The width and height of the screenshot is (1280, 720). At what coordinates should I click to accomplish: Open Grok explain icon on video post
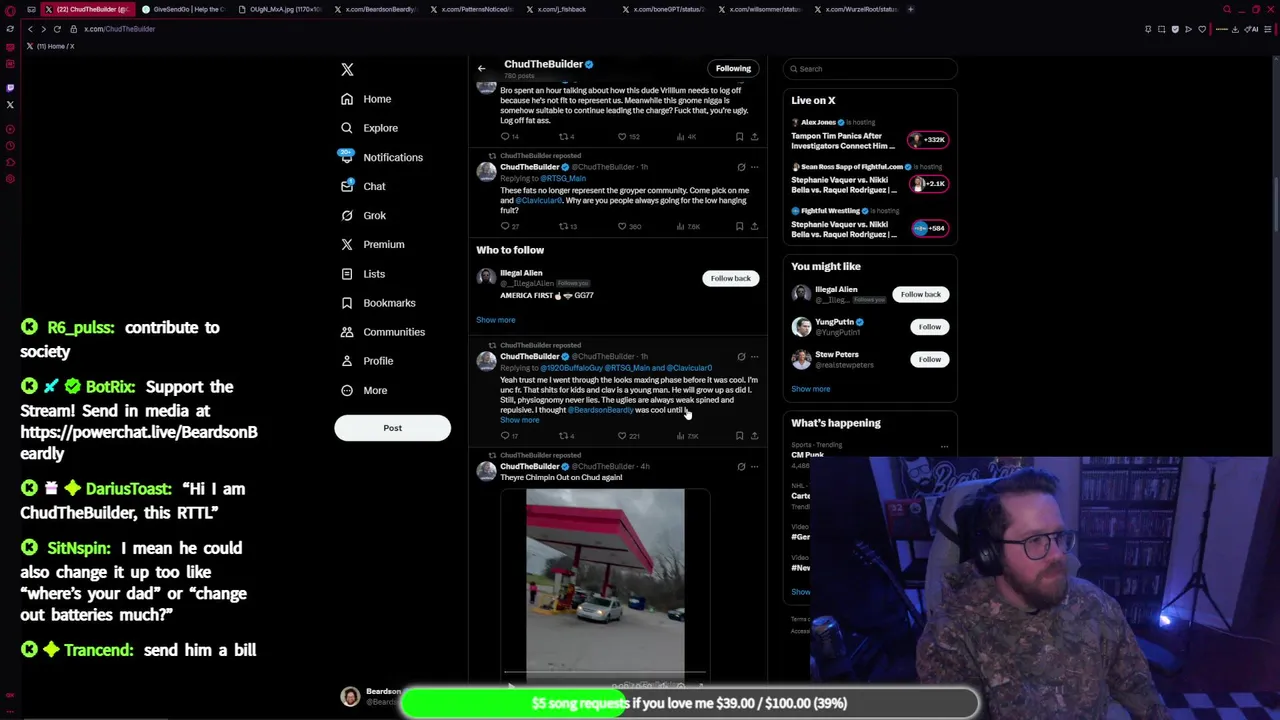pos(741,466)
